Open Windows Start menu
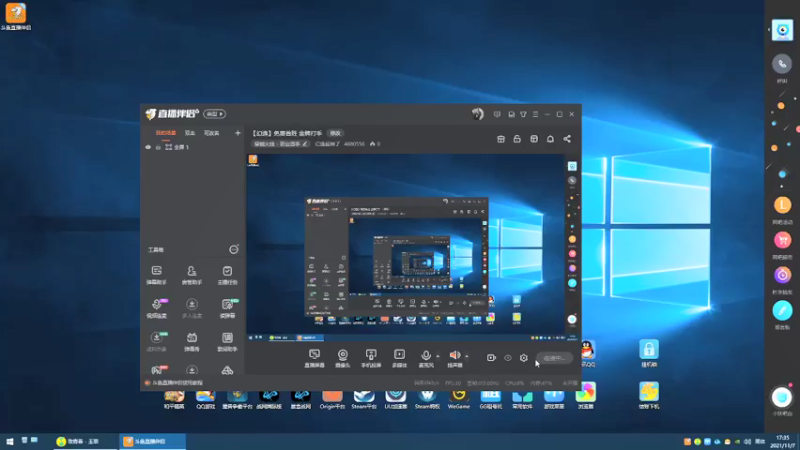Image resolution: width=800 pixels, height=450 pixels. click(9, 441)
